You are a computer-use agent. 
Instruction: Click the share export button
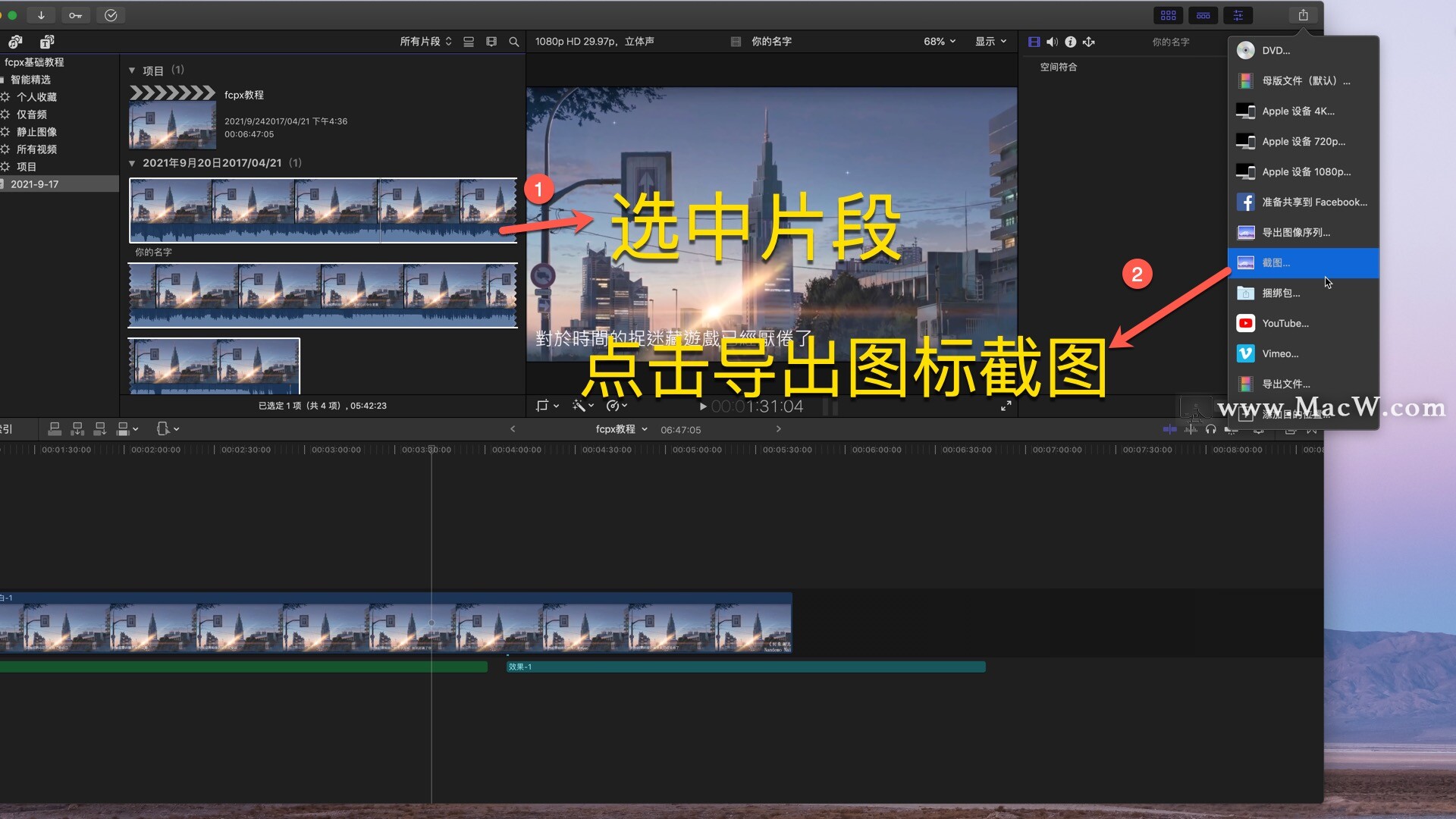[x=1303, y=15]
